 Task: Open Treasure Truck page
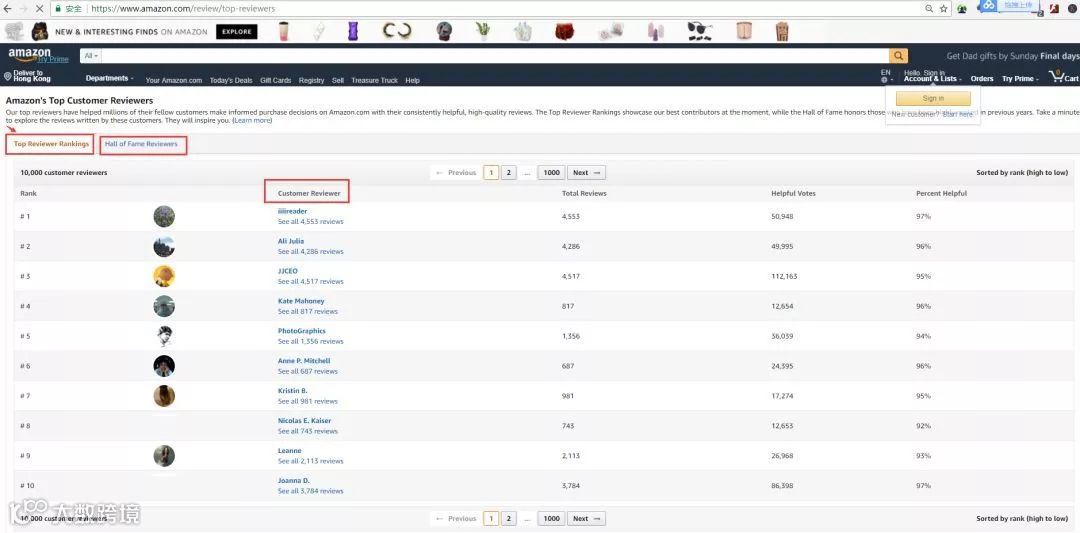(374, 81)
